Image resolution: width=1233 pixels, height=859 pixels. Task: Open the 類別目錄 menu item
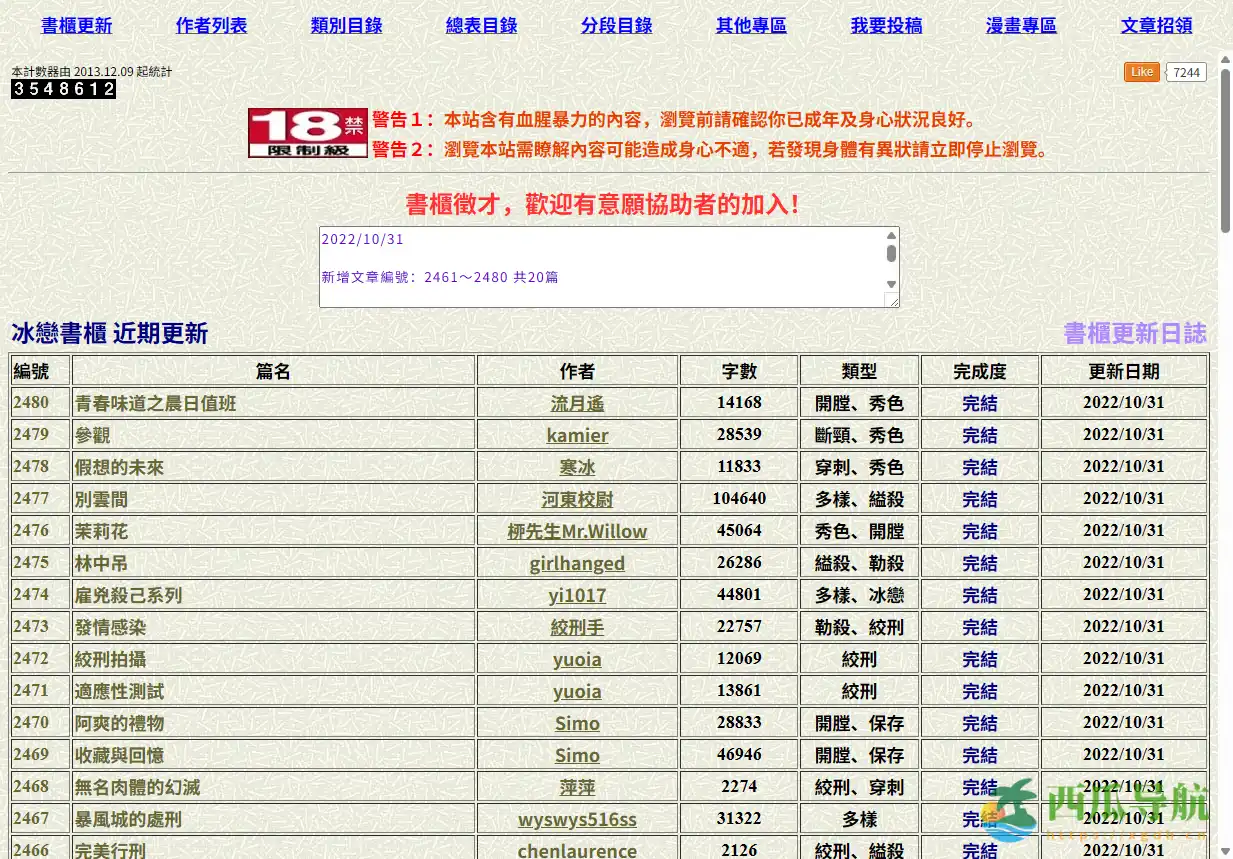pyautogui.click(x=346, y=26)
